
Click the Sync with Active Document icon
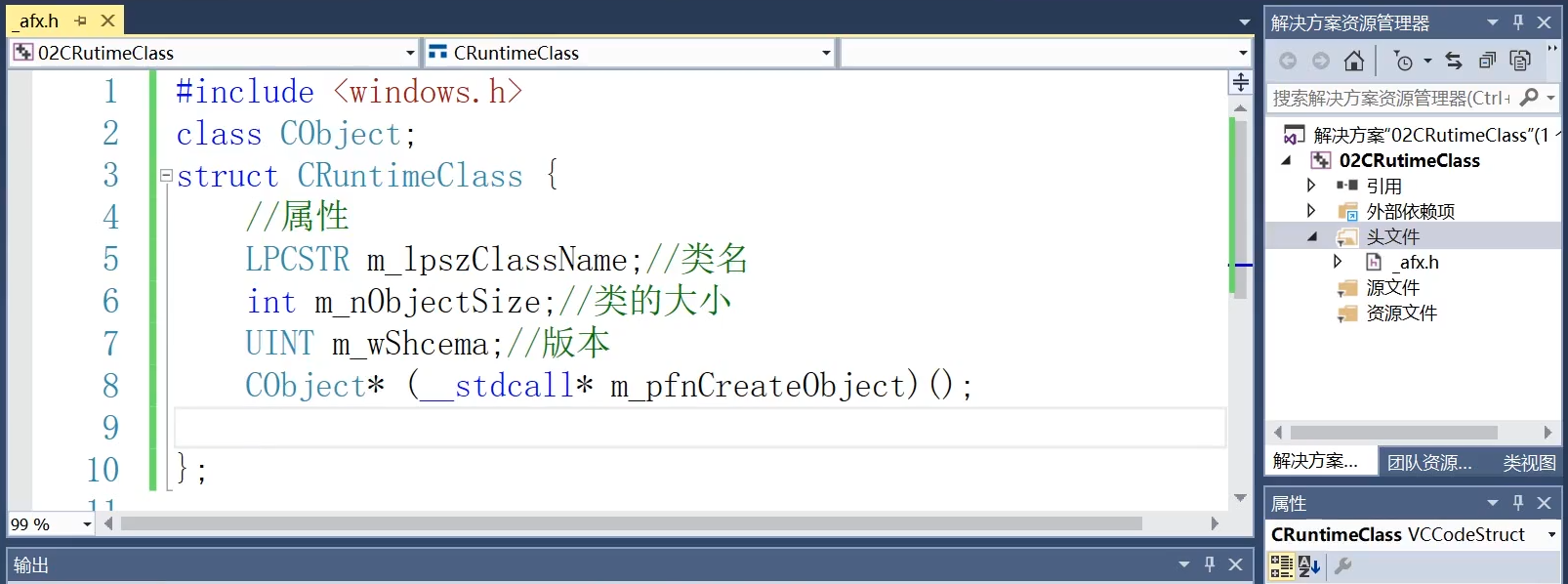click(1454, 62)
